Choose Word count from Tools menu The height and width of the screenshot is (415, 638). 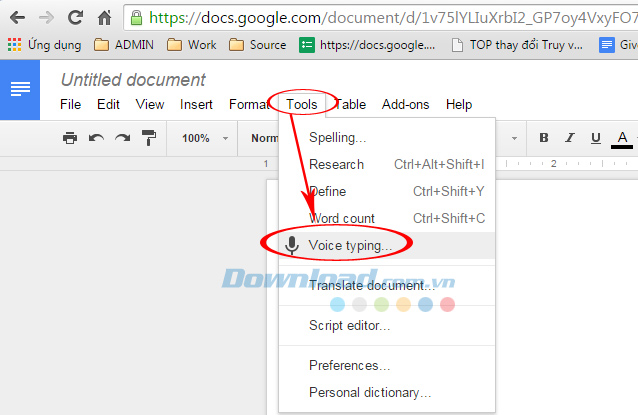pos(387,218)
